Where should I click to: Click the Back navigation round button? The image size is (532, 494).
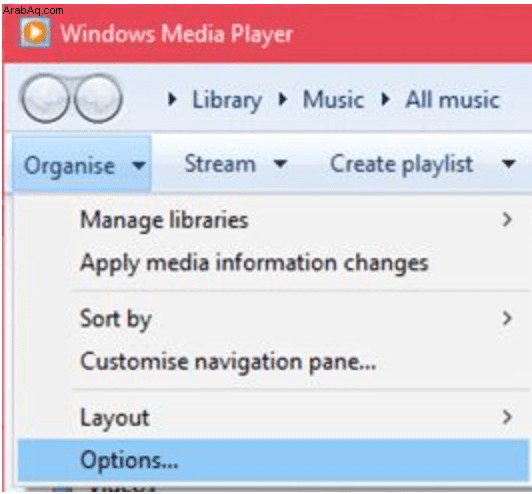point(45,99)
